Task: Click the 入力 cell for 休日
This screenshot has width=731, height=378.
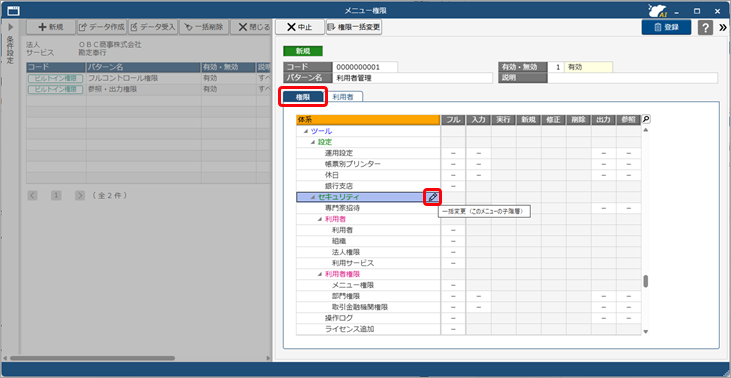Action: coord(478,175)
